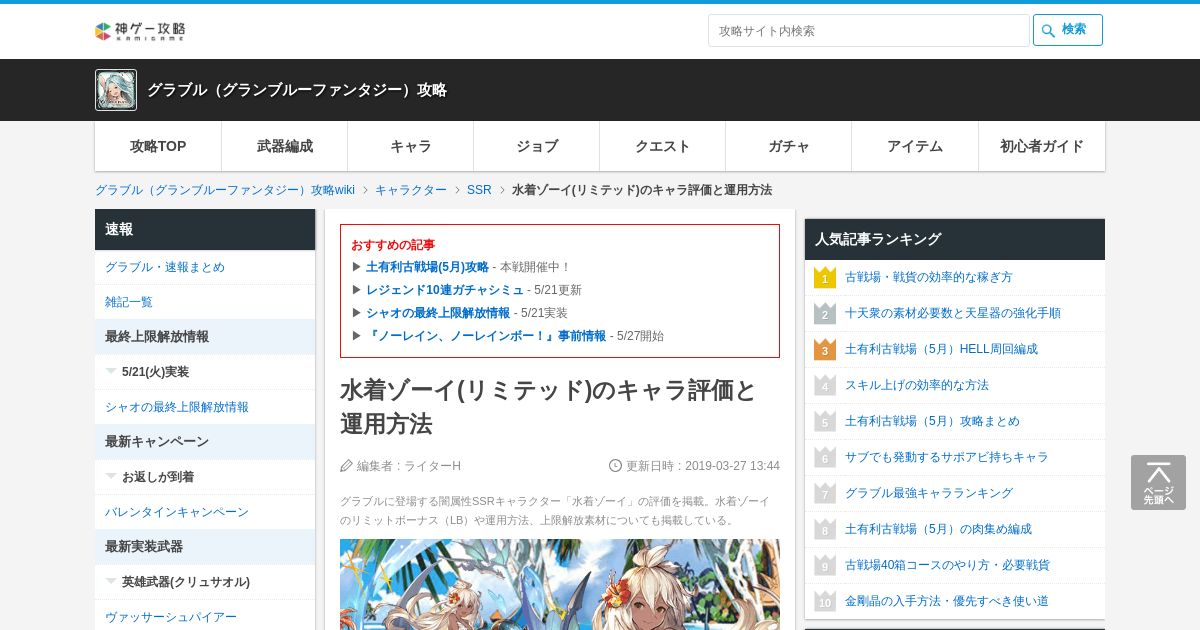Open the 攻略TOP nav tab
Image resolution: width=1200 pixels, height=630 pixels.
point(158,146)
